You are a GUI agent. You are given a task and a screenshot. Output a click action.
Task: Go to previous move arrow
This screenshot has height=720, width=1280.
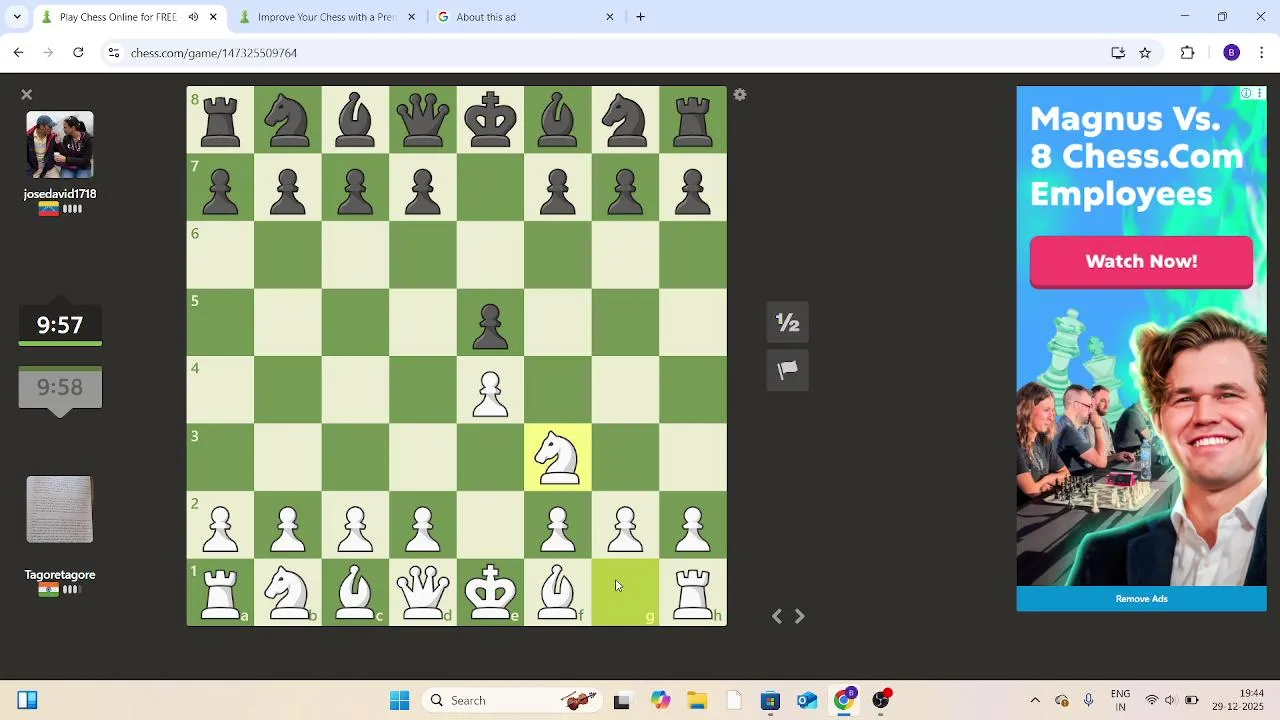point(777,617)
